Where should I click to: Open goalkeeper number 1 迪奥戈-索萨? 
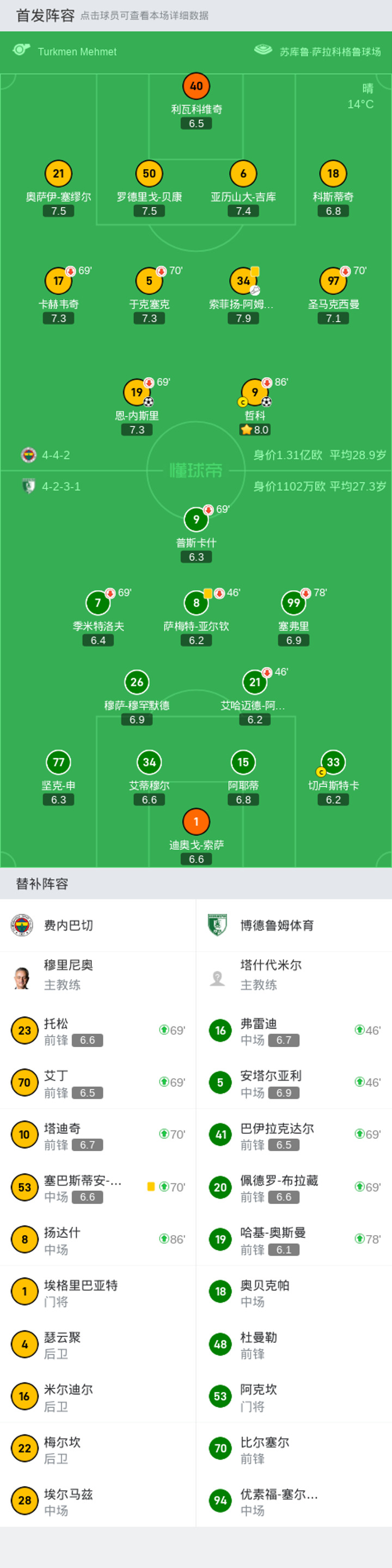196,836
